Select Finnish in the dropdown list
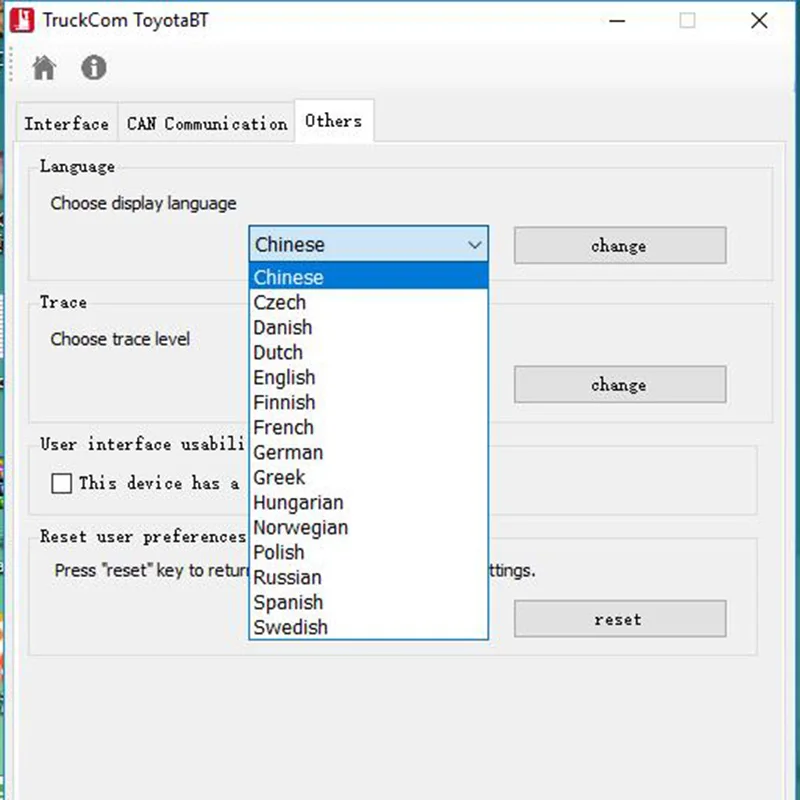 (x=368, y=402)
